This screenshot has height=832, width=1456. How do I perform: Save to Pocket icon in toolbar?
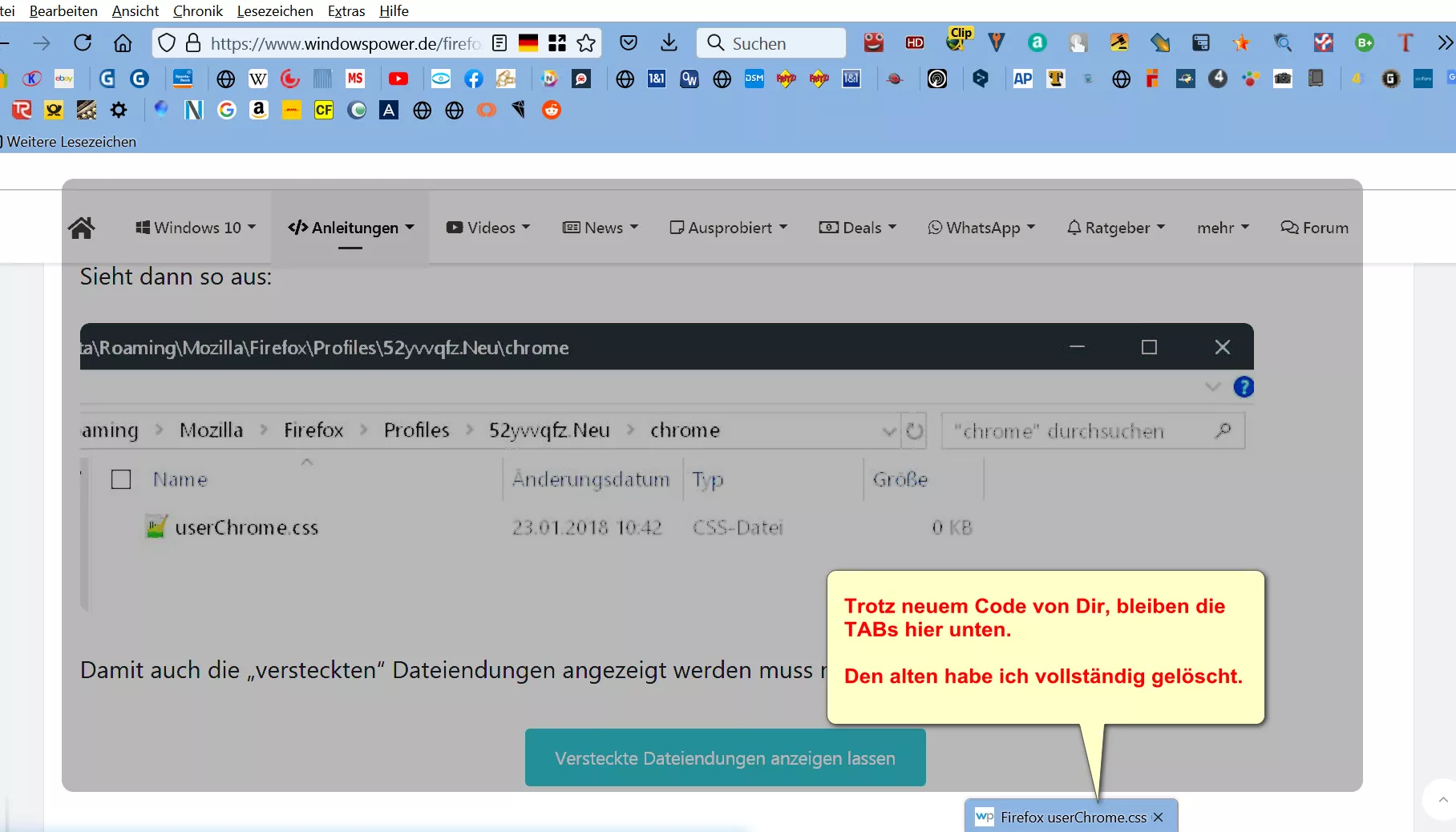(x=629, y=43)
